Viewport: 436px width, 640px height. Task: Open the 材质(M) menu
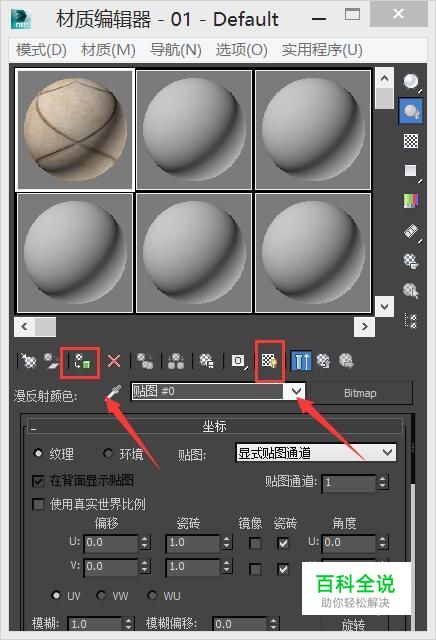click(x=108, y=50)
